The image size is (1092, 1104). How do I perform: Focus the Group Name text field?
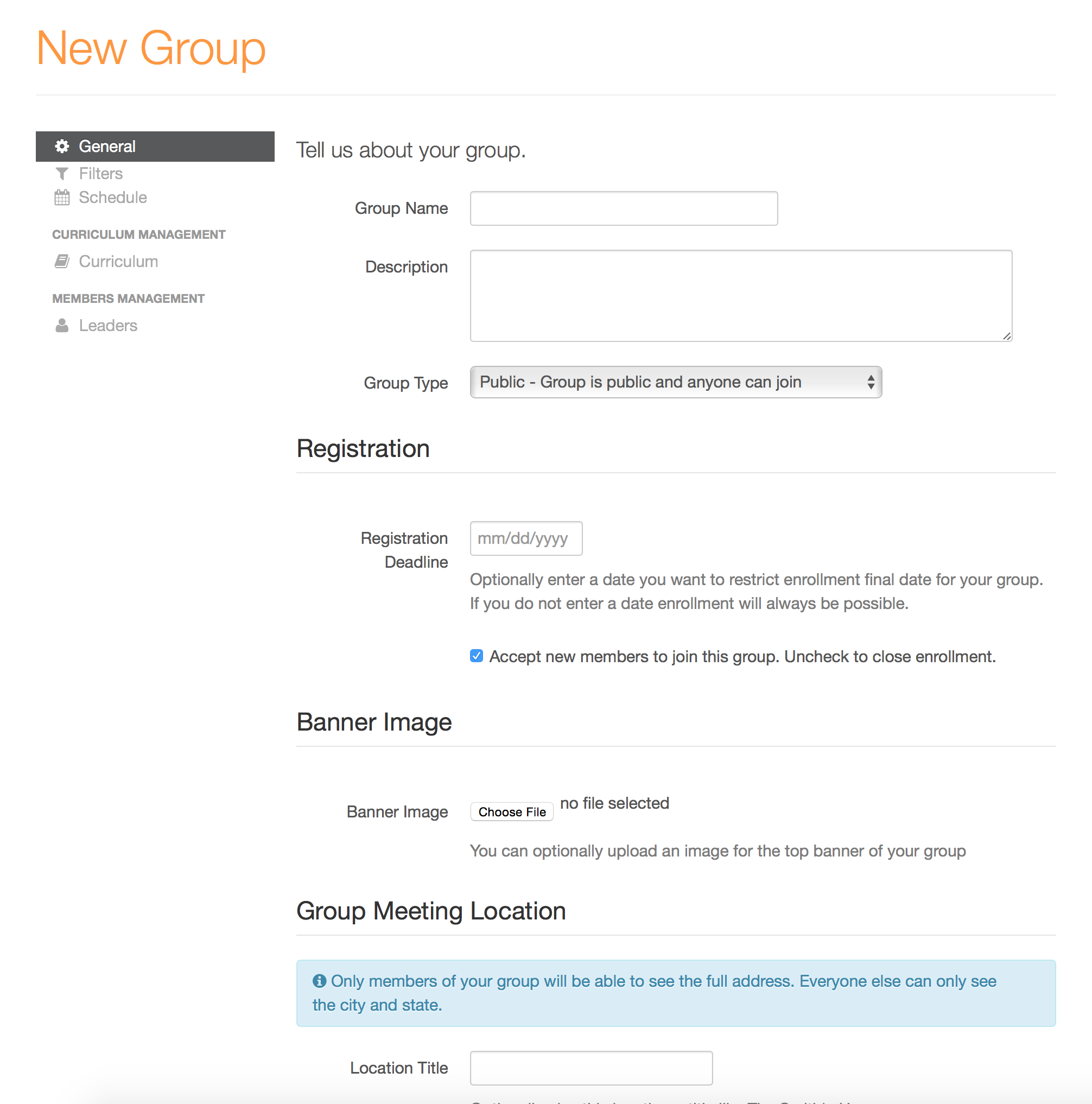(x=624, y=208)
